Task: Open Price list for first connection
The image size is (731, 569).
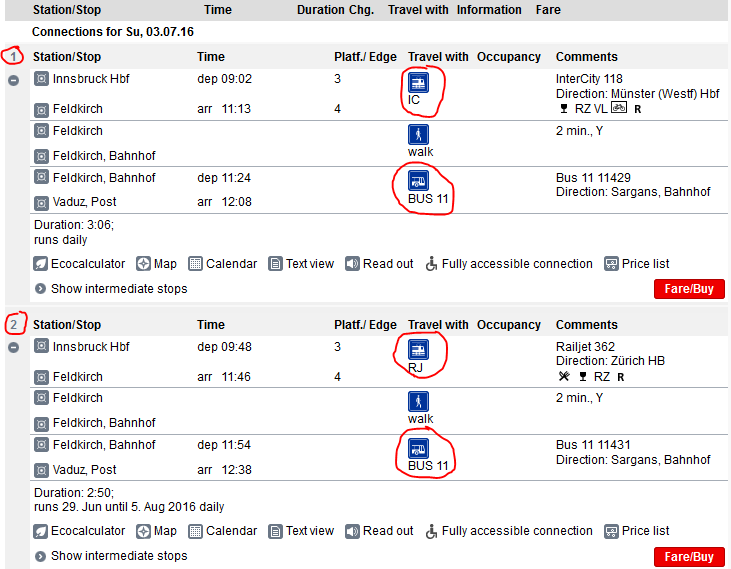Action: click(636, 264)
